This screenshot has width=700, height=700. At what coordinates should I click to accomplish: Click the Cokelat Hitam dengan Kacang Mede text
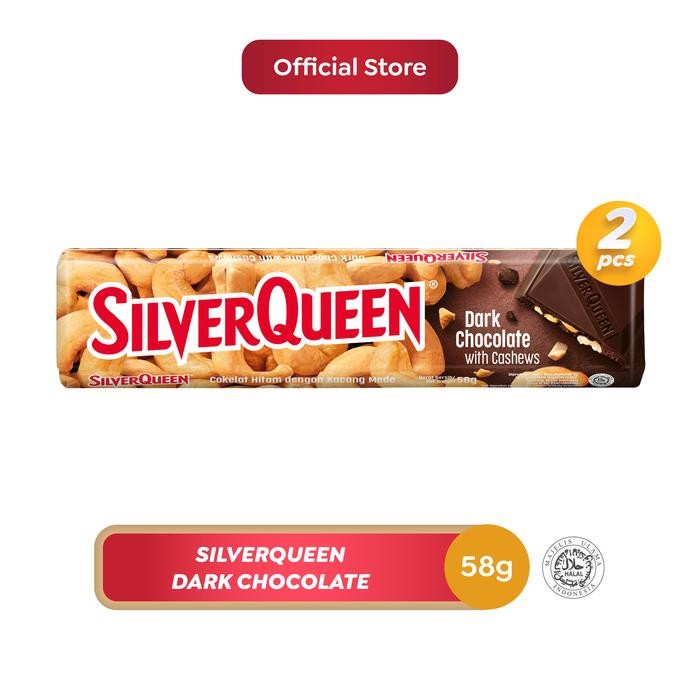(x=303, y=380)
